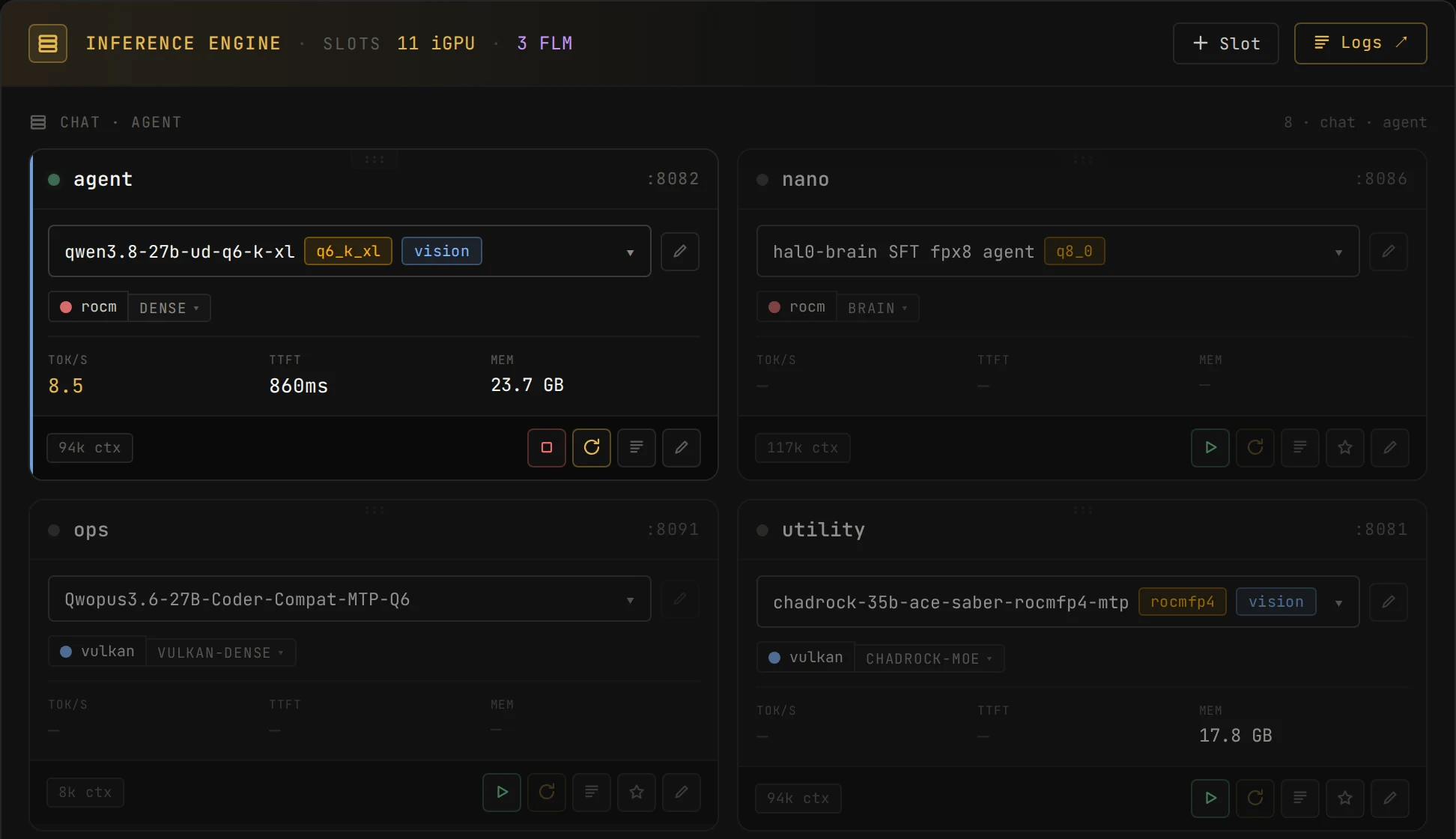Click the rocm backend chip on agent
The width and height of the screenshot is (1456, 839).
[x=88, y=307]
